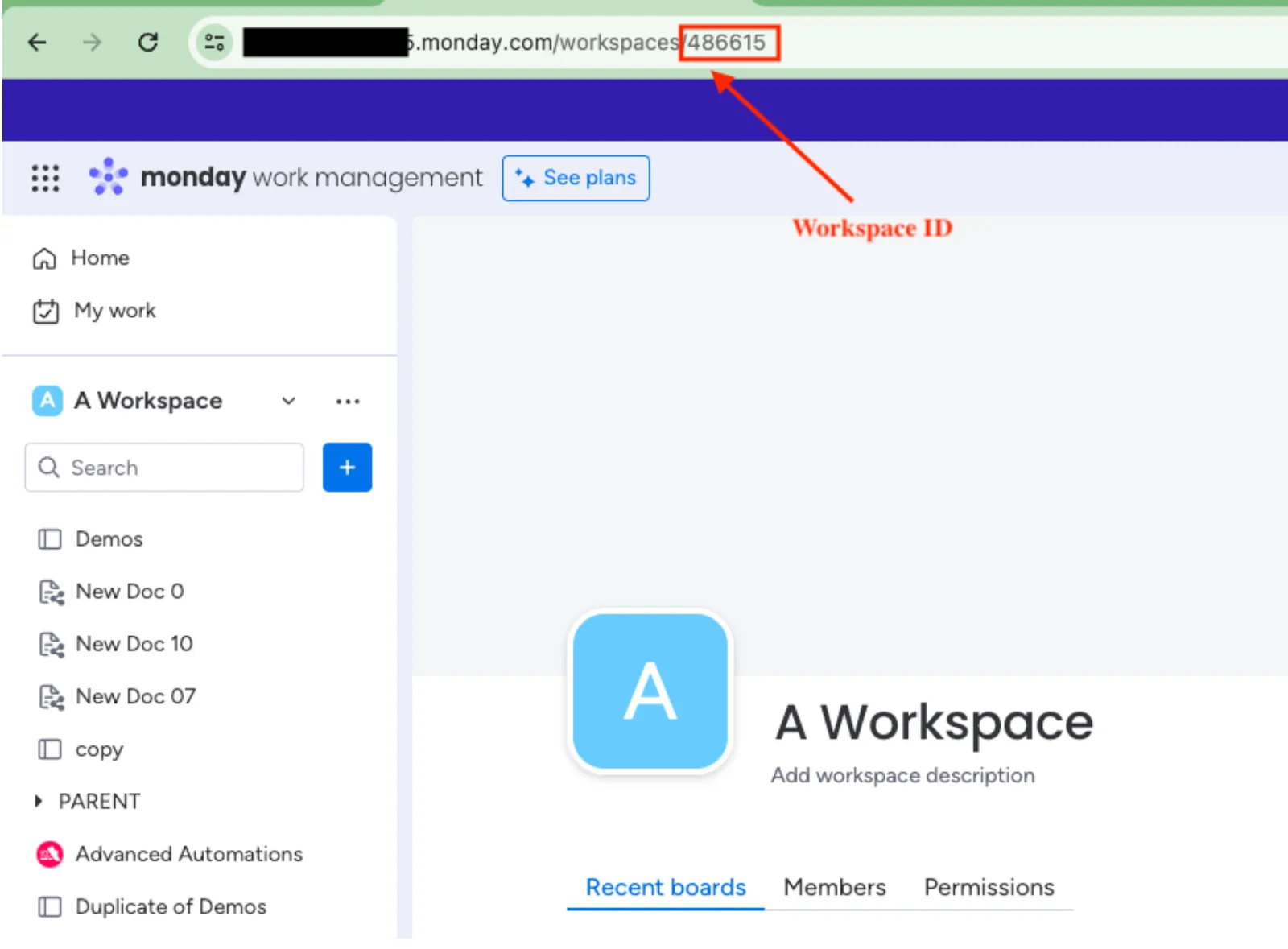
Task: Click the large blue A workspace avatar
Action: 650,691
